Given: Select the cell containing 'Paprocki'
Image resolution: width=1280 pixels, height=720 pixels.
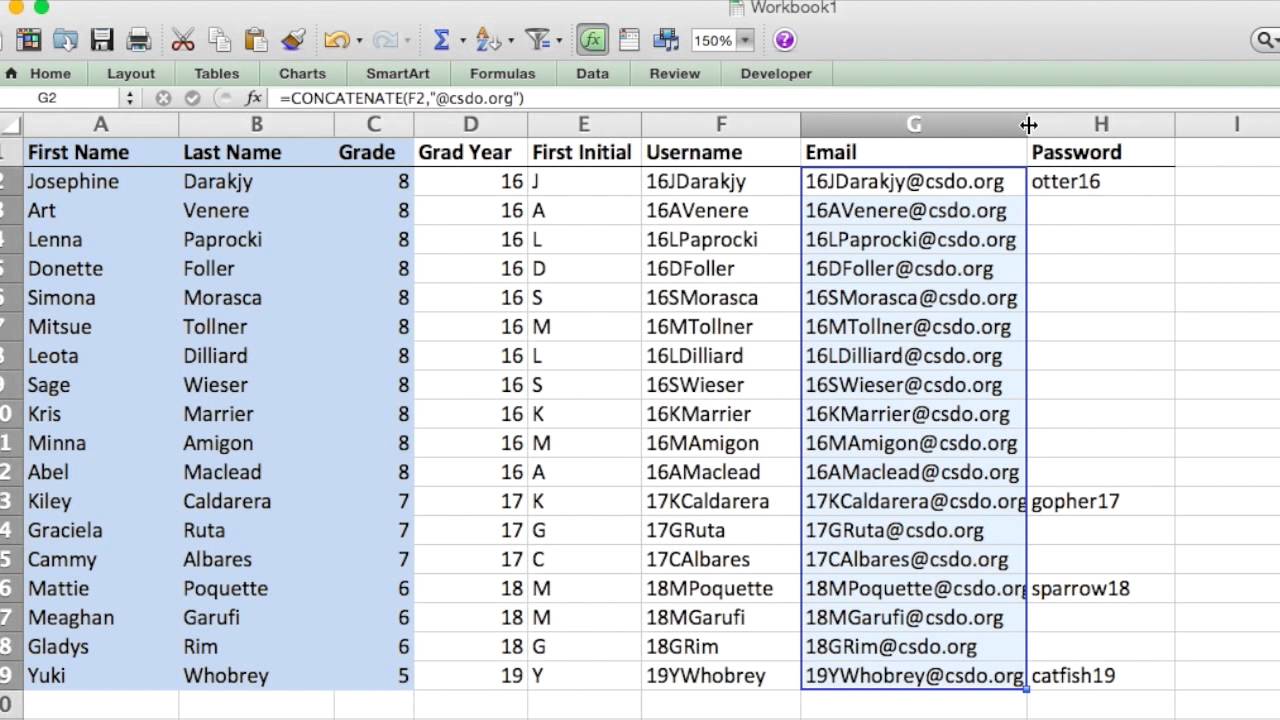Looking at the screenshot, I should pos(257,239).
